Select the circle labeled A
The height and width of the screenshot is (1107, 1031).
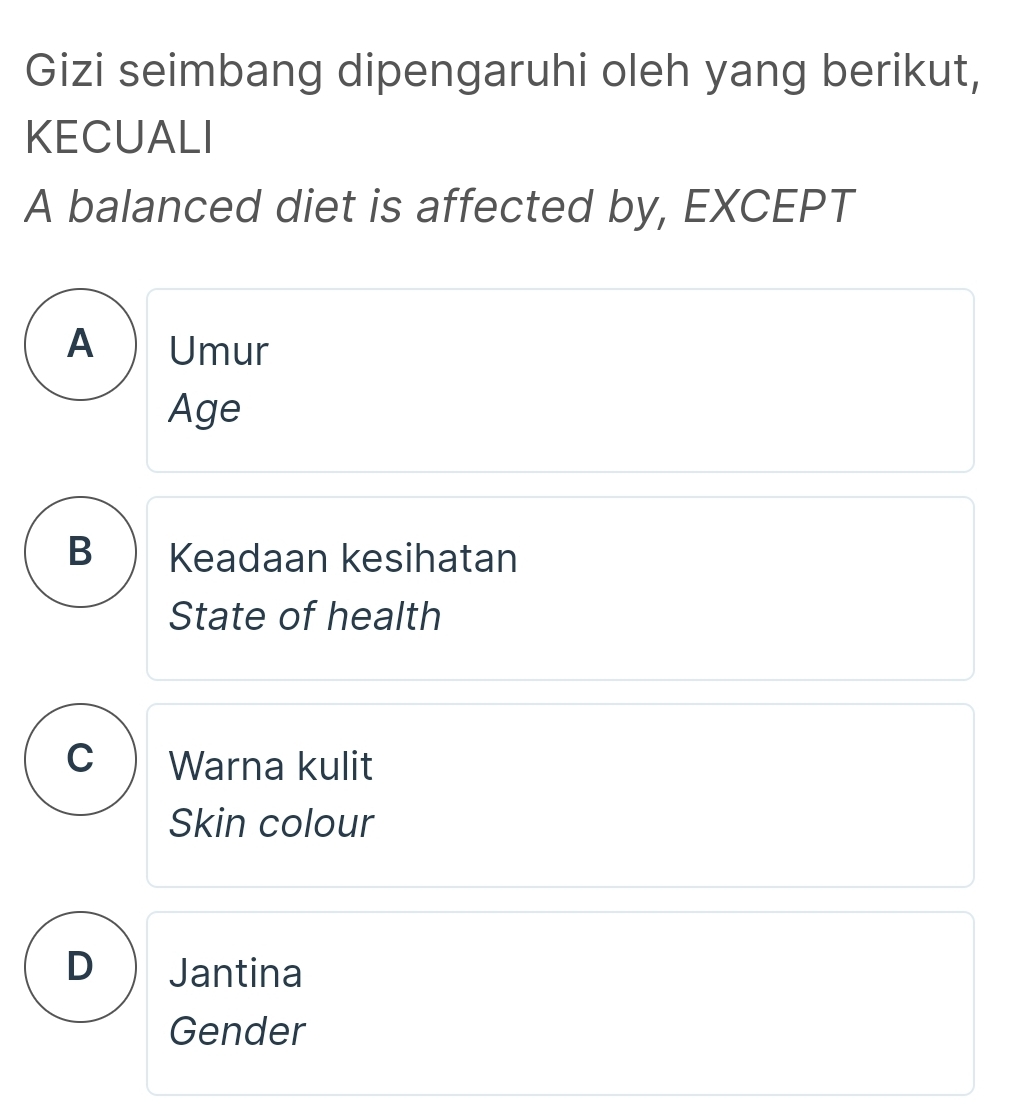[x=79, y=344]
